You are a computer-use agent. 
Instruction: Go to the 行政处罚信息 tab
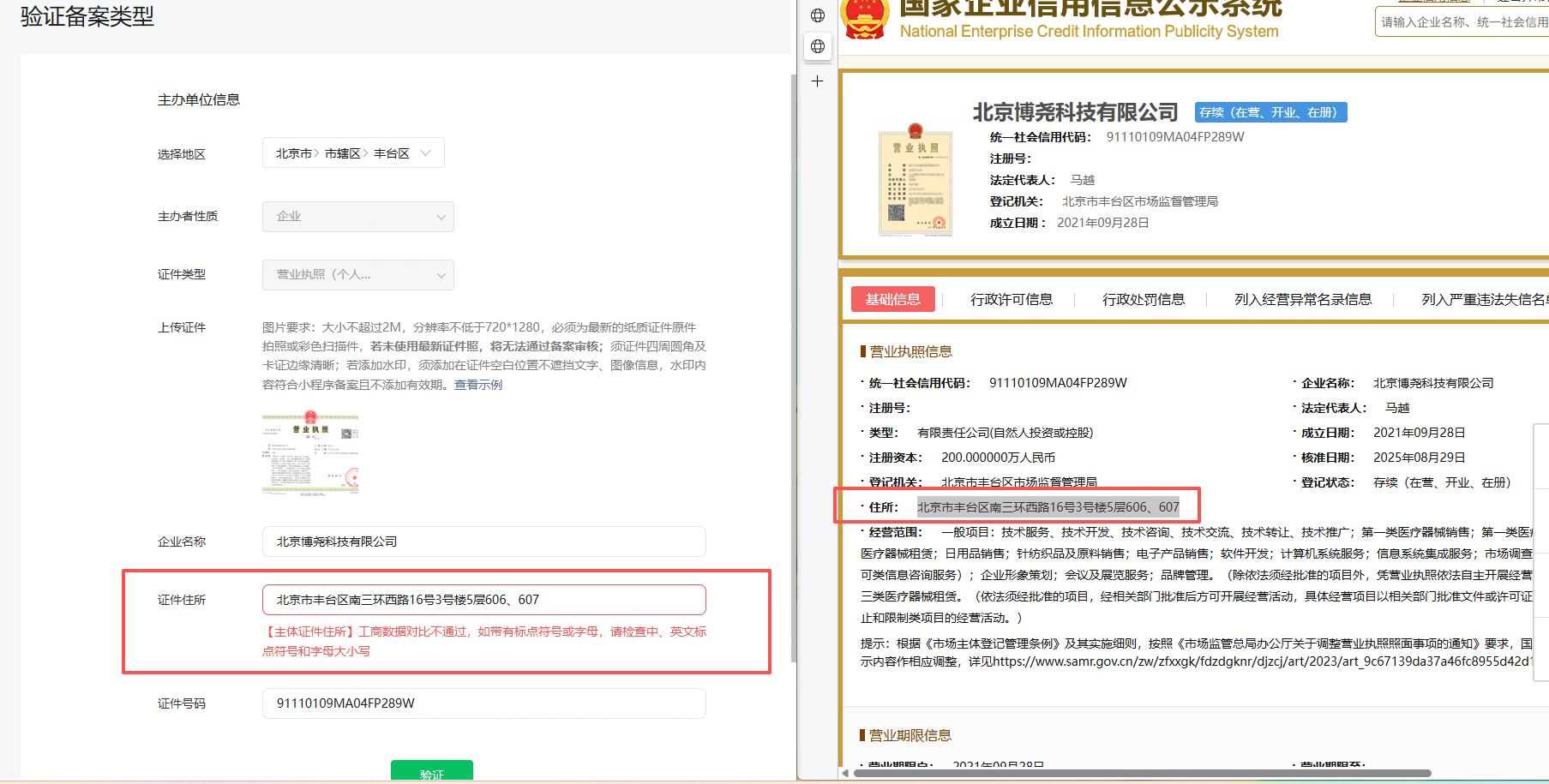(1144, 299)
